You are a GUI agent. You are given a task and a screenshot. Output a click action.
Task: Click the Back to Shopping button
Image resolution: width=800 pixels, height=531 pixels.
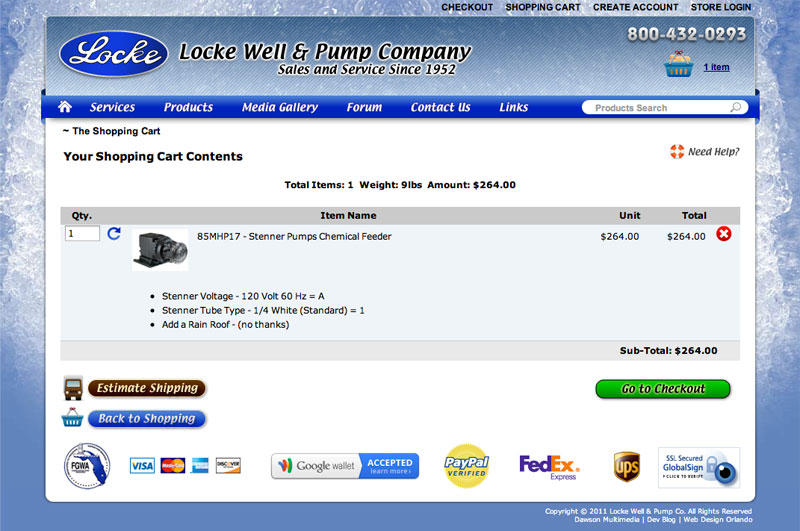146,419
